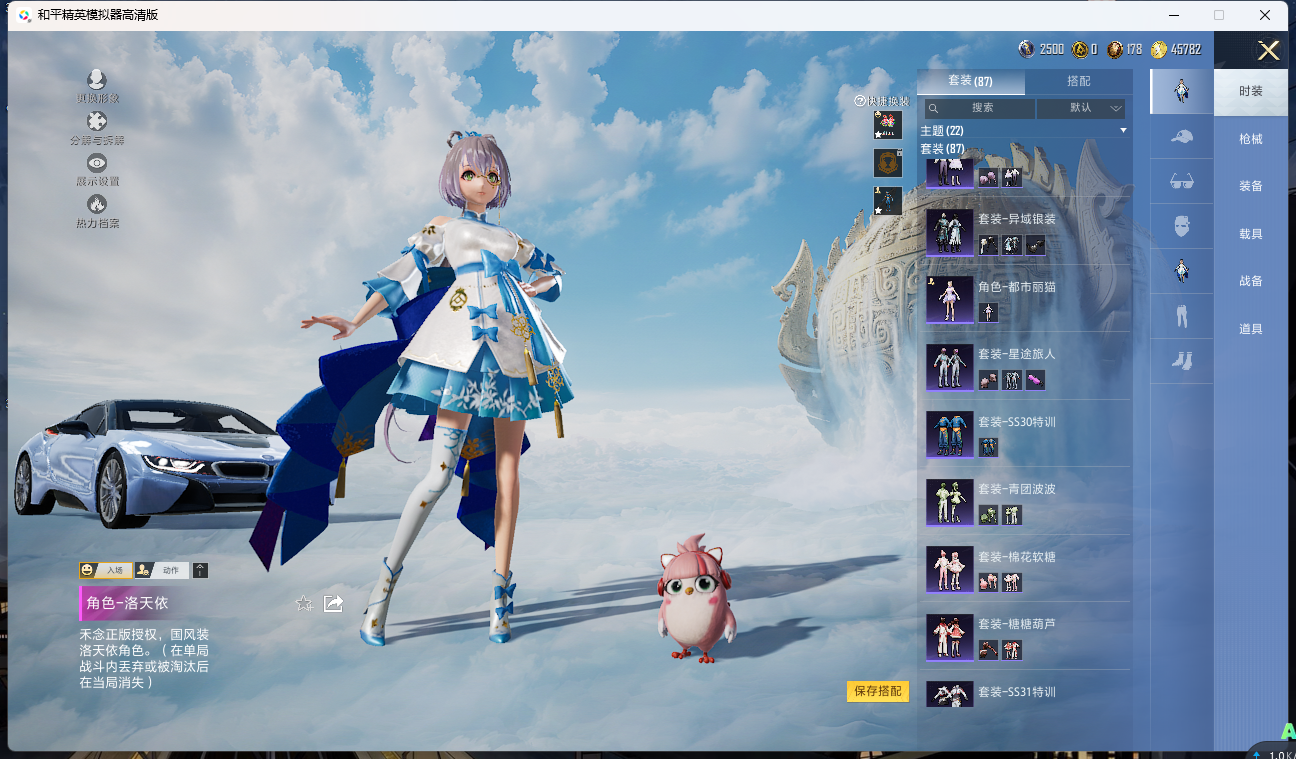Image resolution: width=1296 pixels, height=759 pixels.
Task: Toggle the eye-shaped 展示设置 display settings
Action: [x=96, y=162]
